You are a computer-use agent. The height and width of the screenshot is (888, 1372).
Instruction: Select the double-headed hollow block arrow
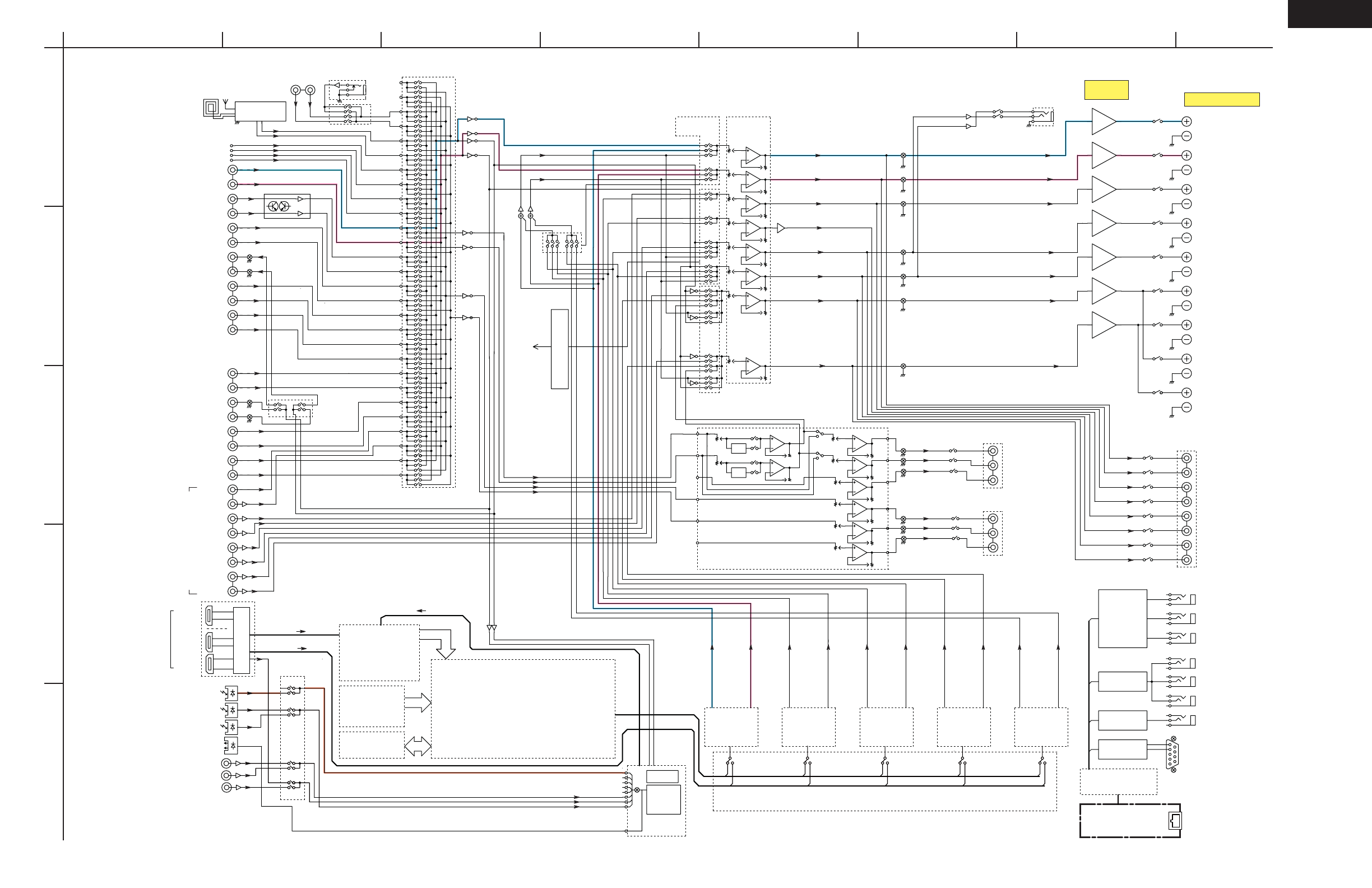click(418, 746)
